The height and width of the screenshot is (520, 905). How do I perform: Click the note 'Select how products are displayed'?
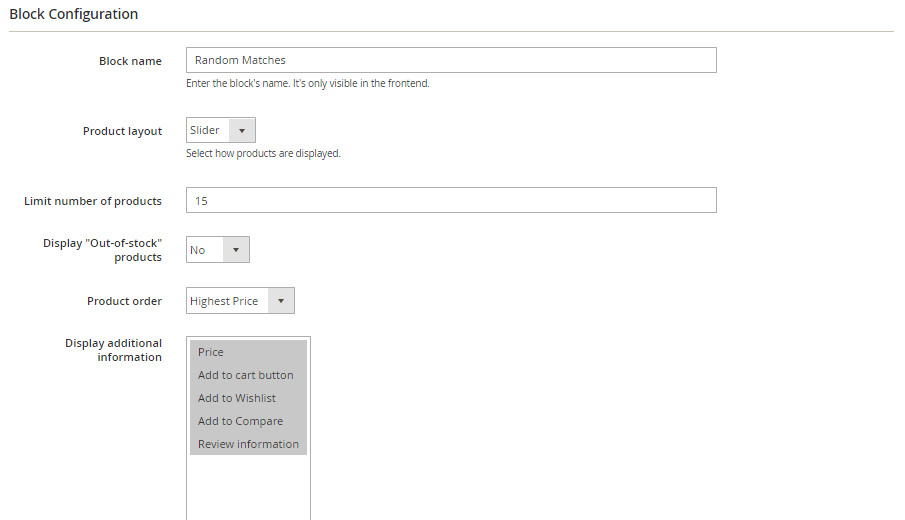pos(263,154)
